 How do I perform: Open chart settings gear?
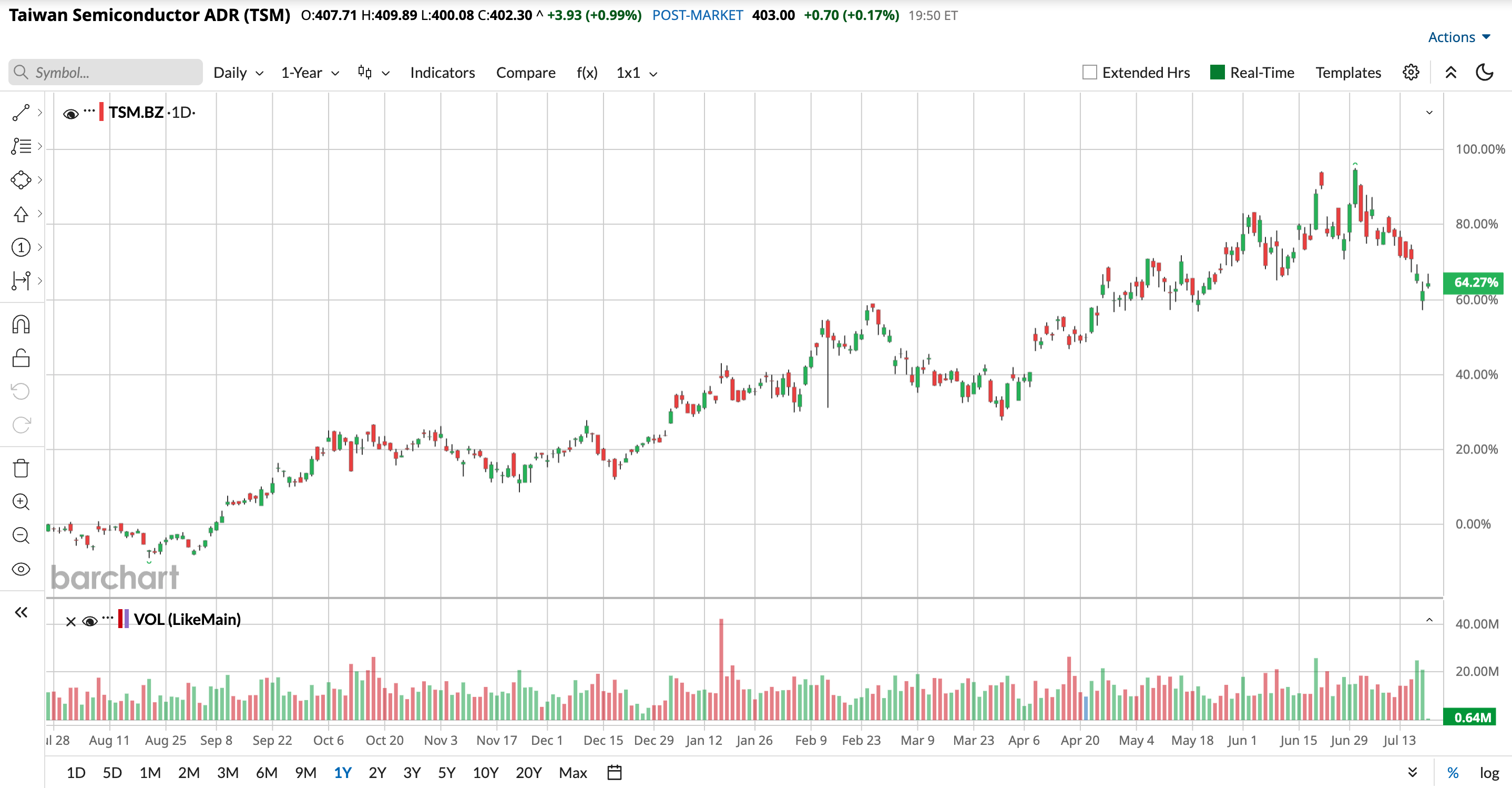1411,72
